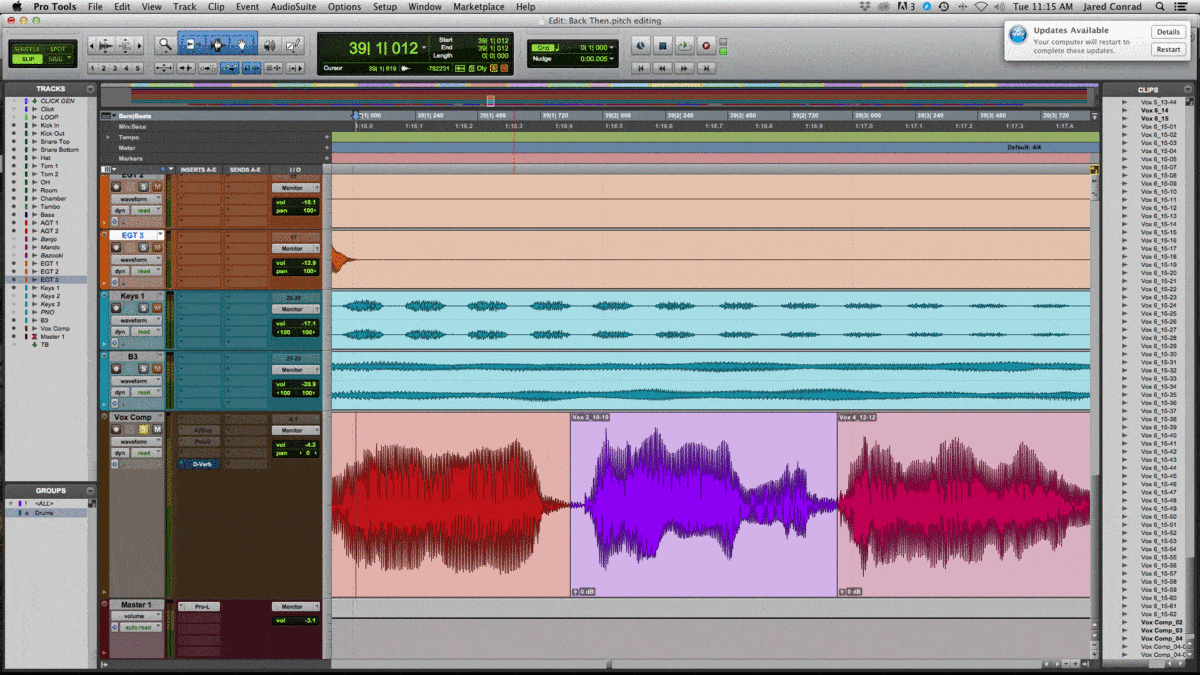Click the Fast Forward transport button
Viewport: 1200px width, 675px height.
coord(684,68)
